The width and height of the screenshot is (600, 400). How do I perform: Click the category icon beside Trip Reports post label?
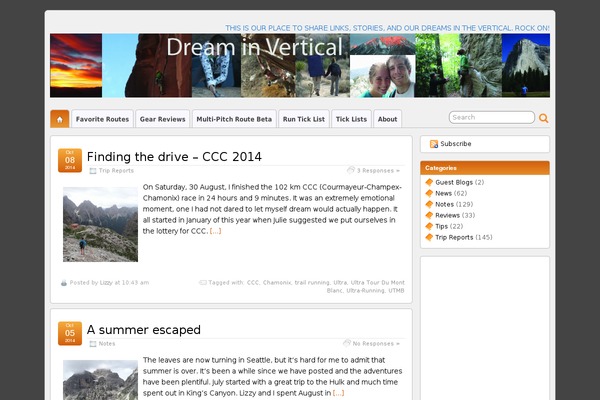click(x=93, y=171)
